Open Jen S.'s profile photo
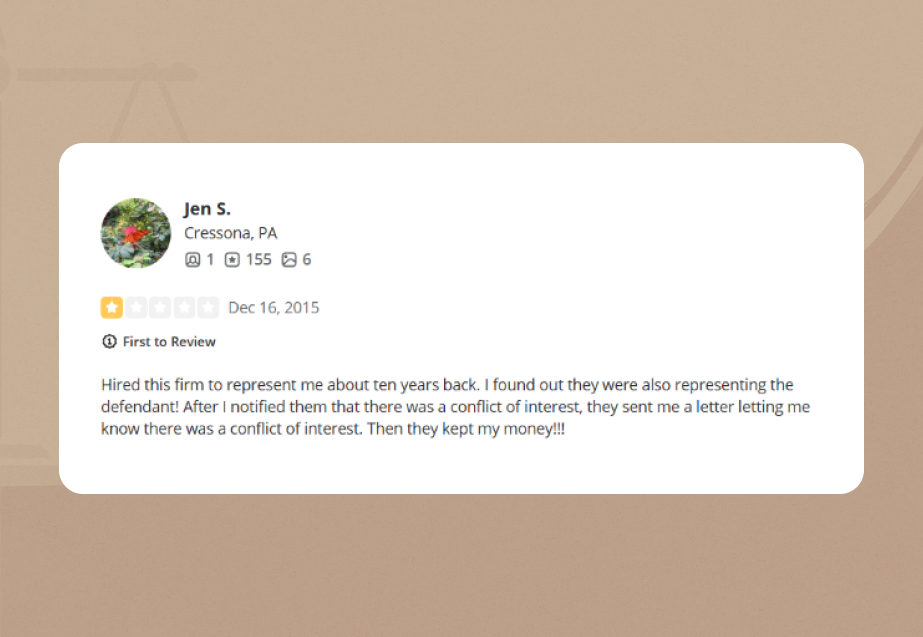Screen dimensions: 923x637 136,233
